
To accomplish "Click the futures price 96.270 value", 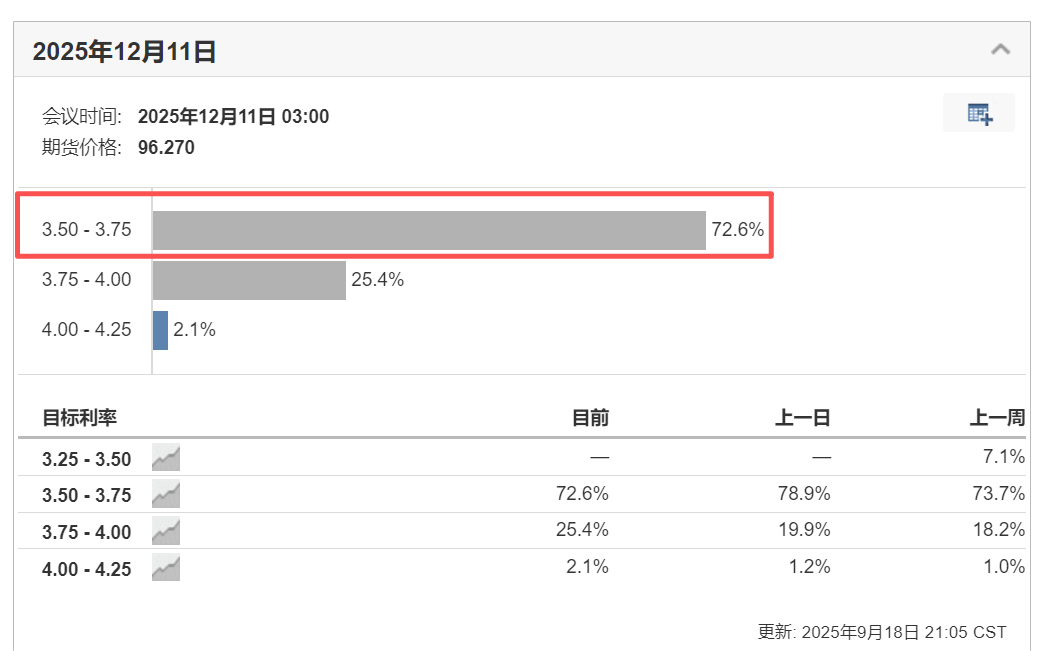I will (x=166, y=147).
